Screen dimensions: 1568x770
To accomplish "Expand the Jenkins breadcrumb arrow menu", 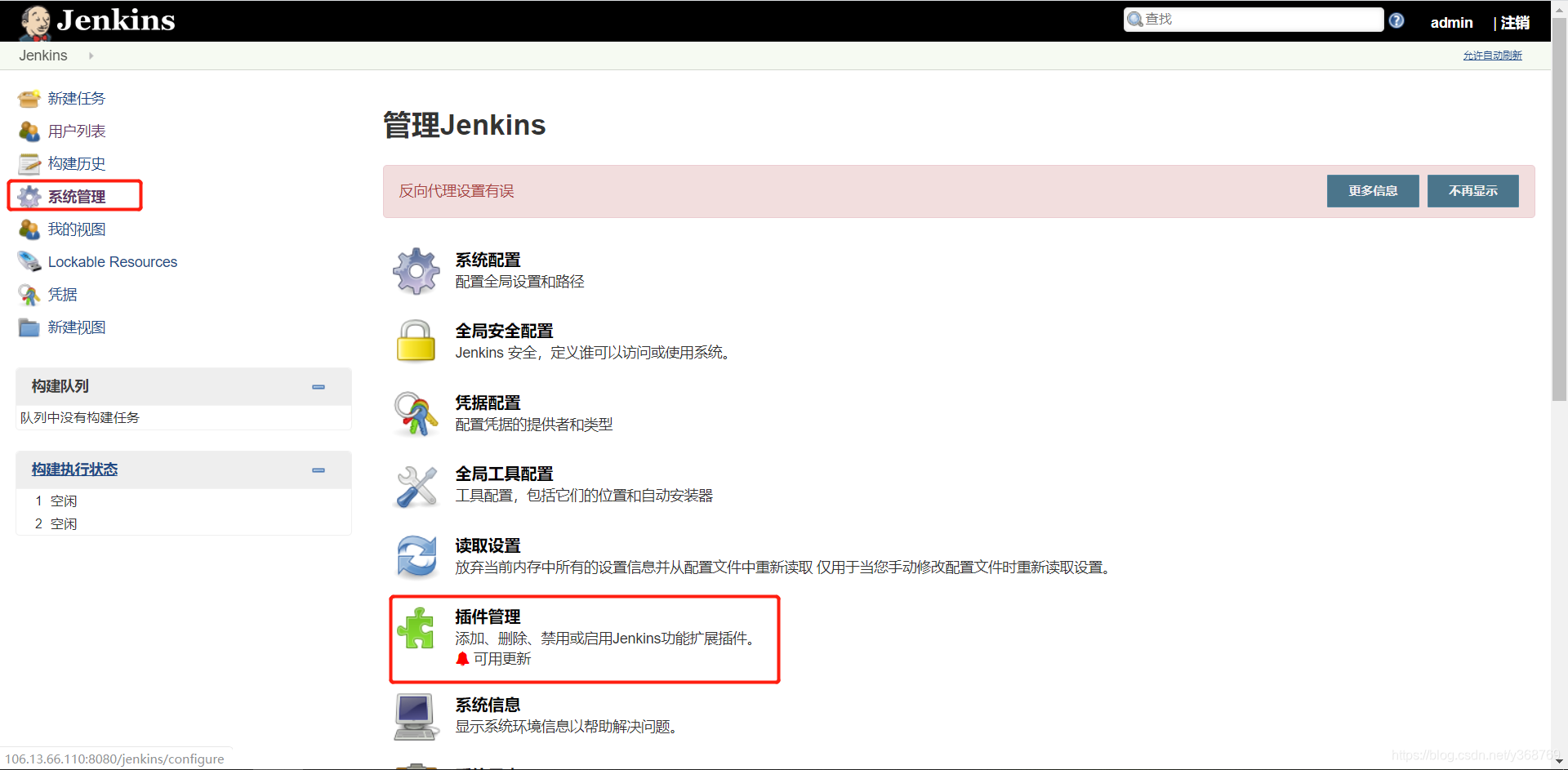I will point(91,56).
